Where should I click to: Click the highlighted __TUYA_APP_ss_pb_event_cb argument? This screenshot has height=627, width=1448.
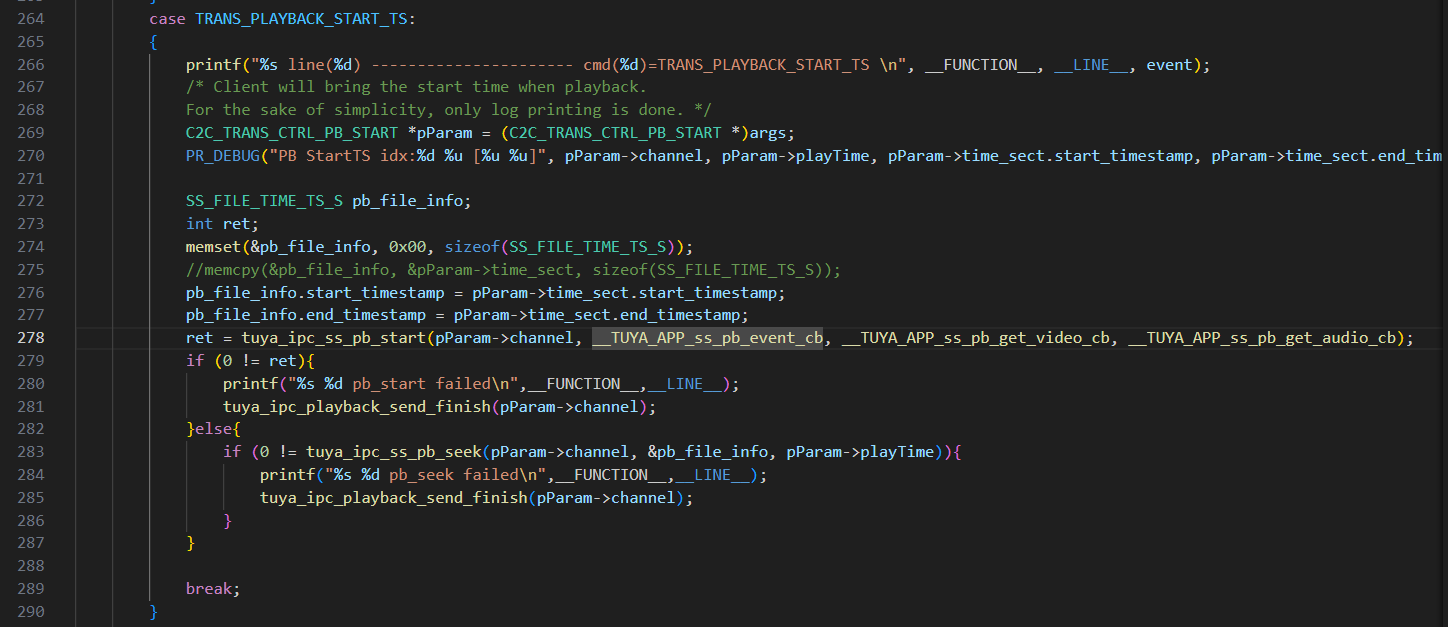[x=707, y=338]
